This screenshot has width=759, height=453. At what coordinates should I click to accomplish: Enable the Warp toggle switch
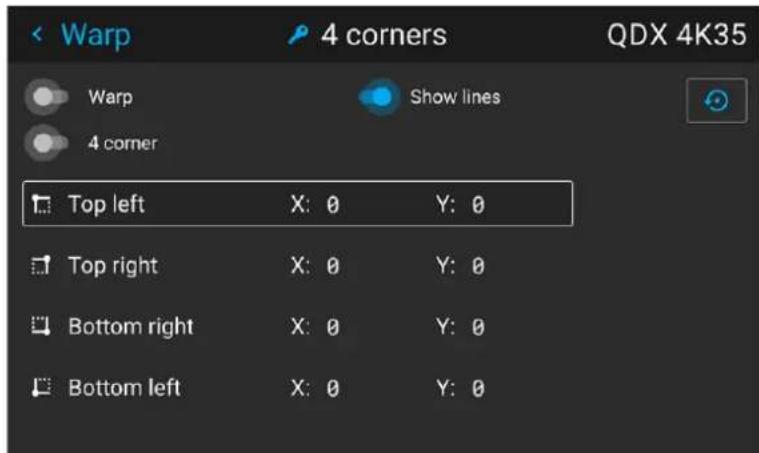pyautogui.click(x=47, y=97)
